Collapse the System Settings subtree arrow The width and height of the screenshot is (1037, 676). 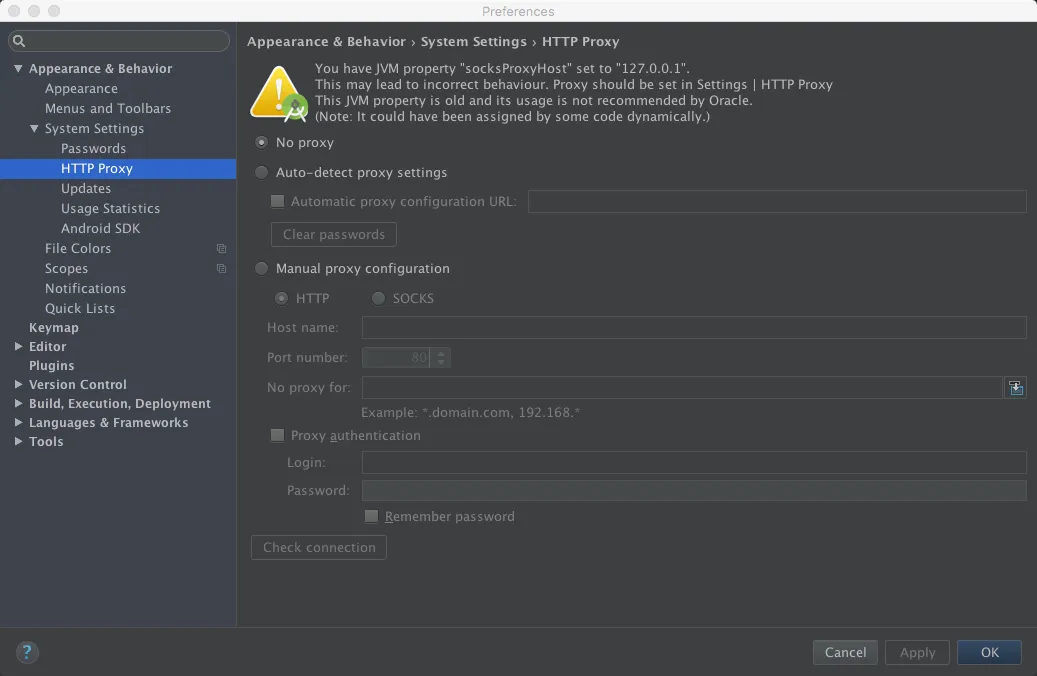pos(34,128)
